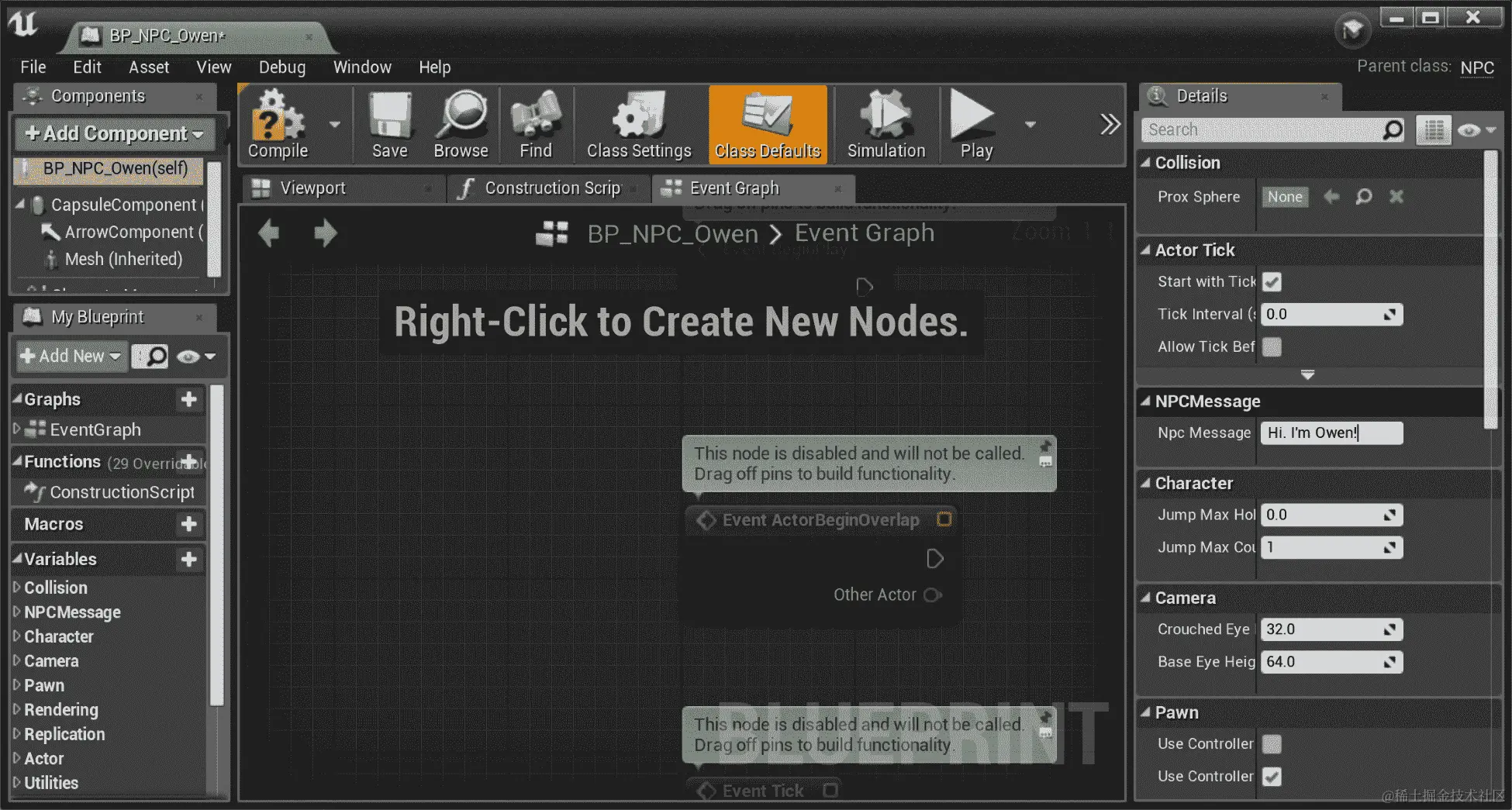
Task: Edit Npc Message text field
Action: (x=1331, y=433)
